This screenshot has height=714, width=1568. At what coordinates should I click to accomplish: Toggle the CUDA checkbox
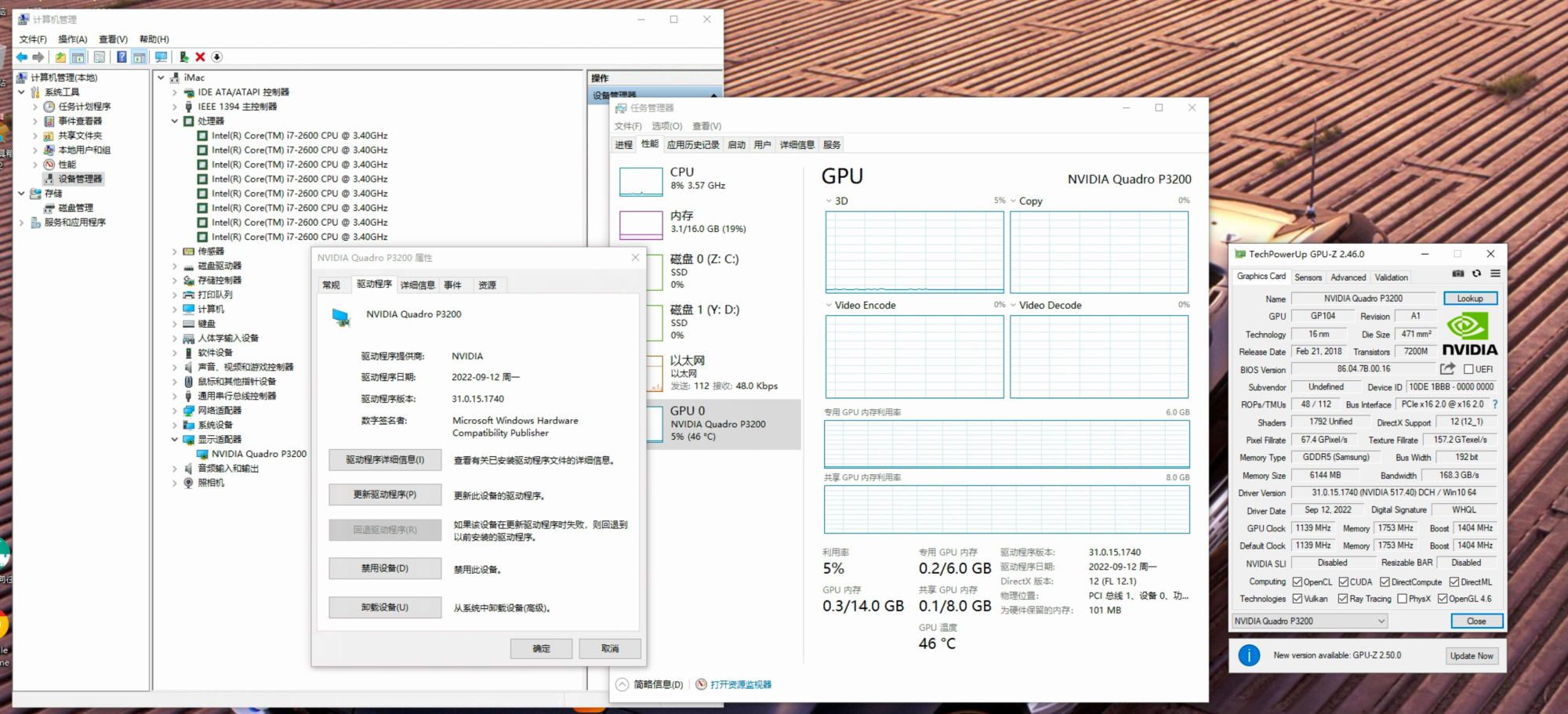(x=1344, y=582)
